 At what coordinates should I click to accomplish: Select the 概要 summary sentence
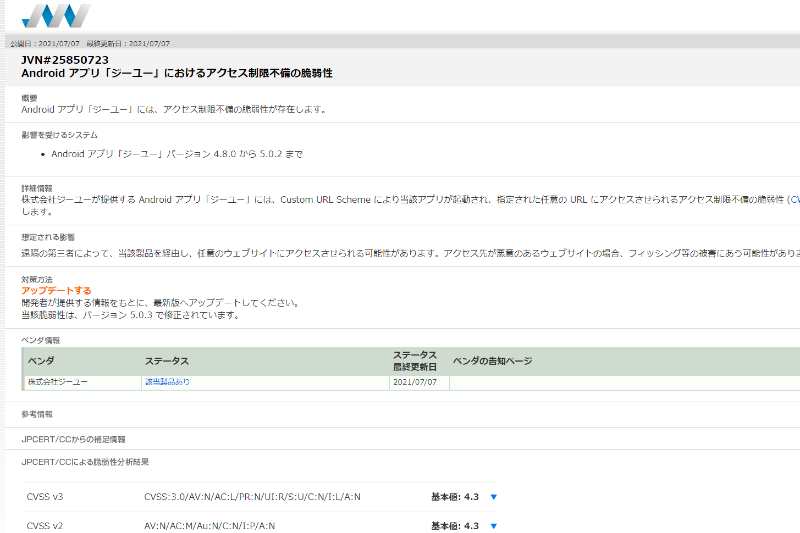(174, 110)
